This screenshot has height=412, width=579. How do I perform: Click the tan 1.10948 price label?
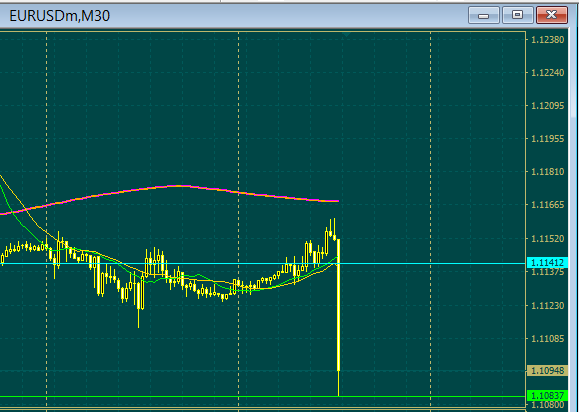pyautogui.click(x=547, y=370)
